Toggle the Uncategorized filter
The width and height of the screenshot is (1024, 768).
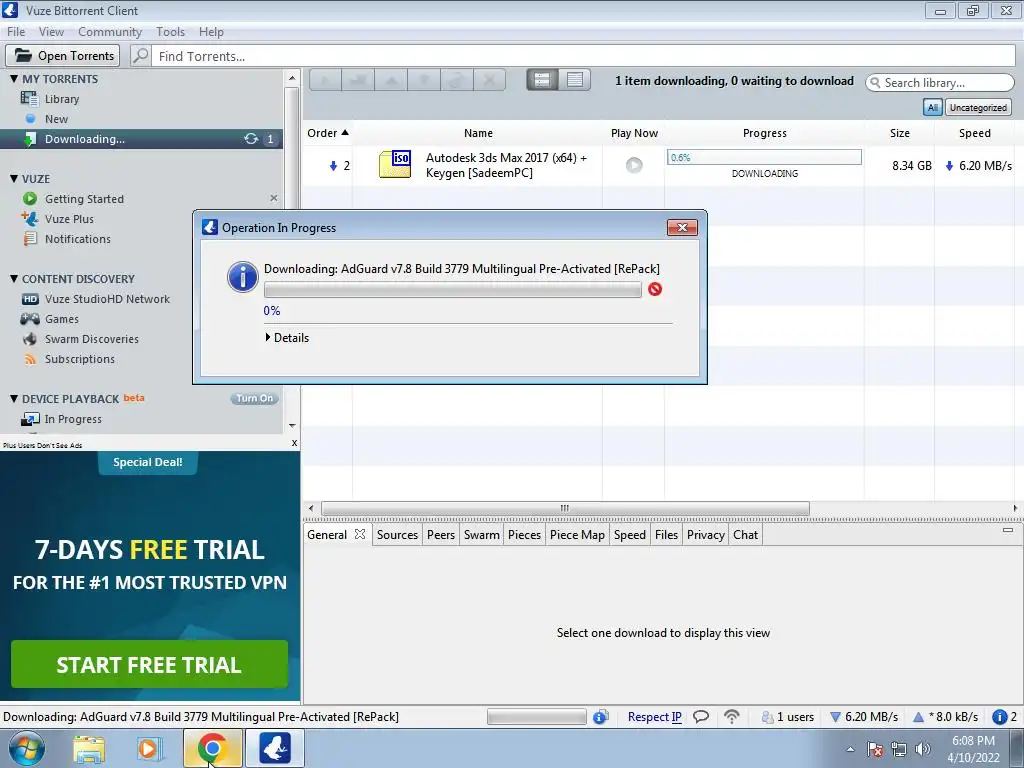(978, 108)
